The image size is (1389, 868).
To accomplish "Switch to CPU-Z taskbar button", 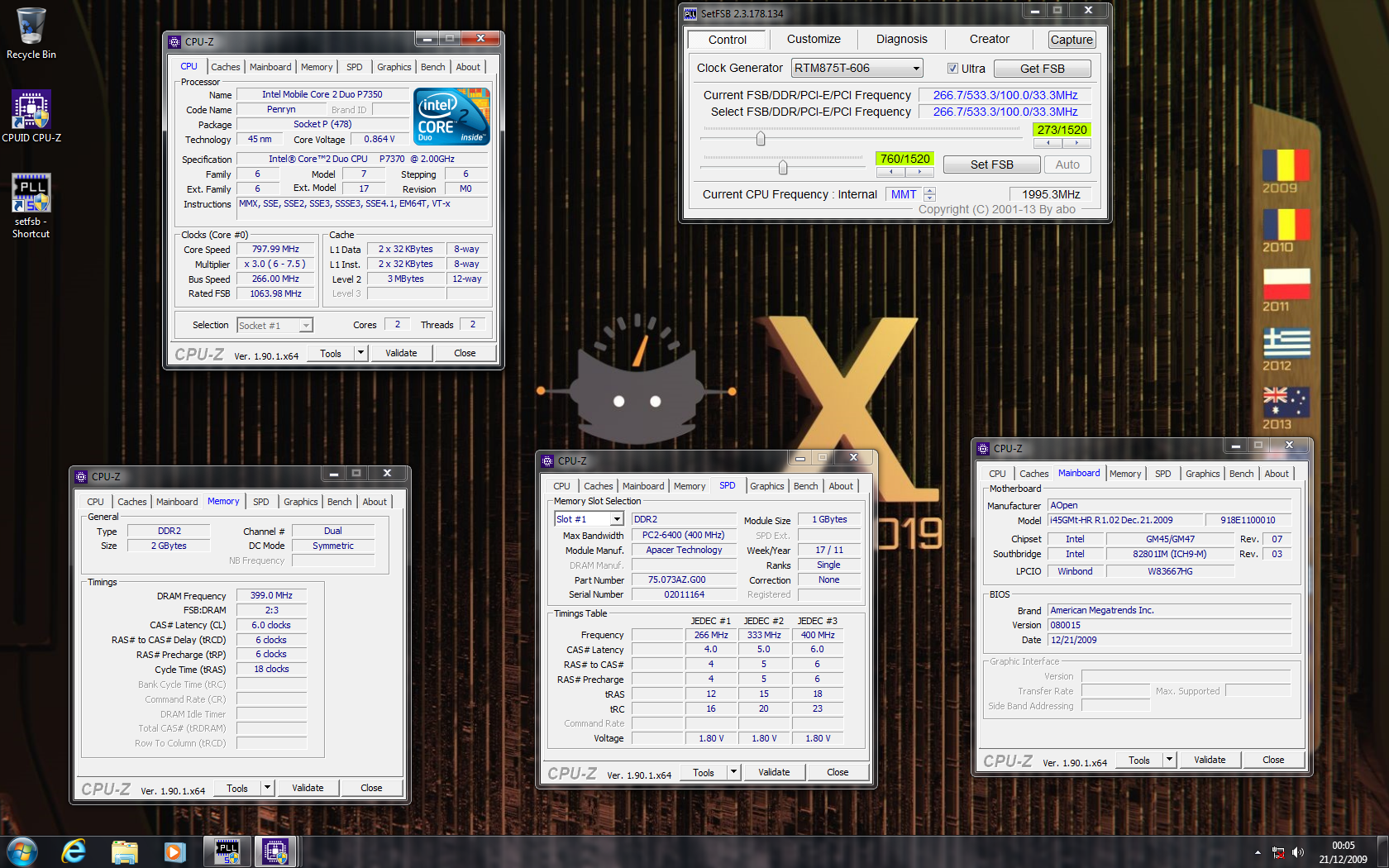I will click(275, 851).
